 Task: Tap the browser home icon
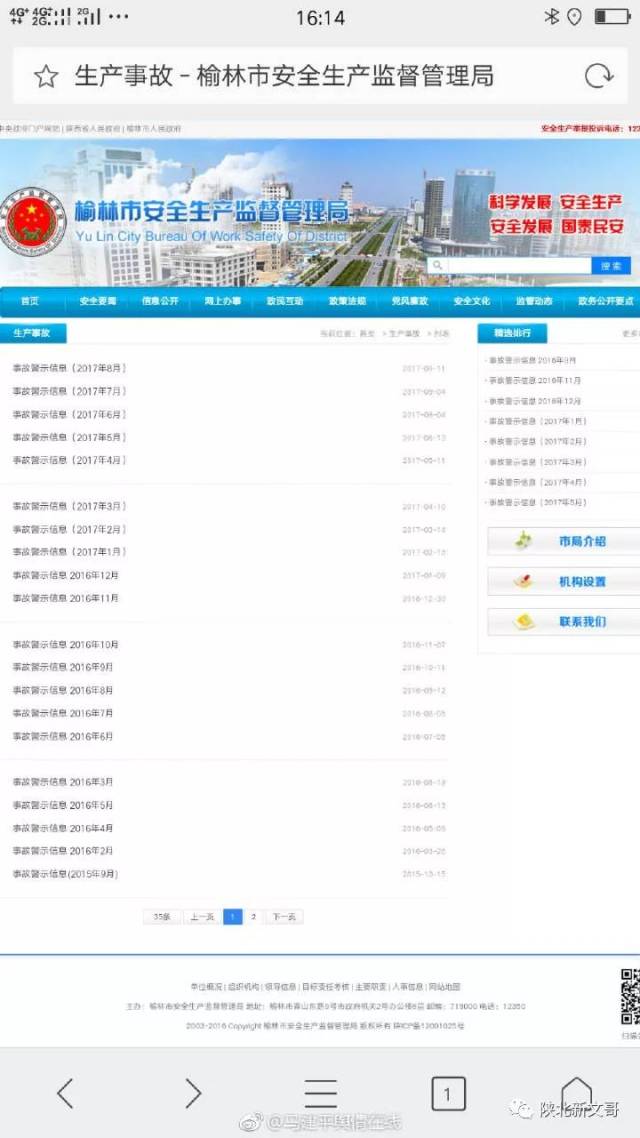coord(576,1092)
